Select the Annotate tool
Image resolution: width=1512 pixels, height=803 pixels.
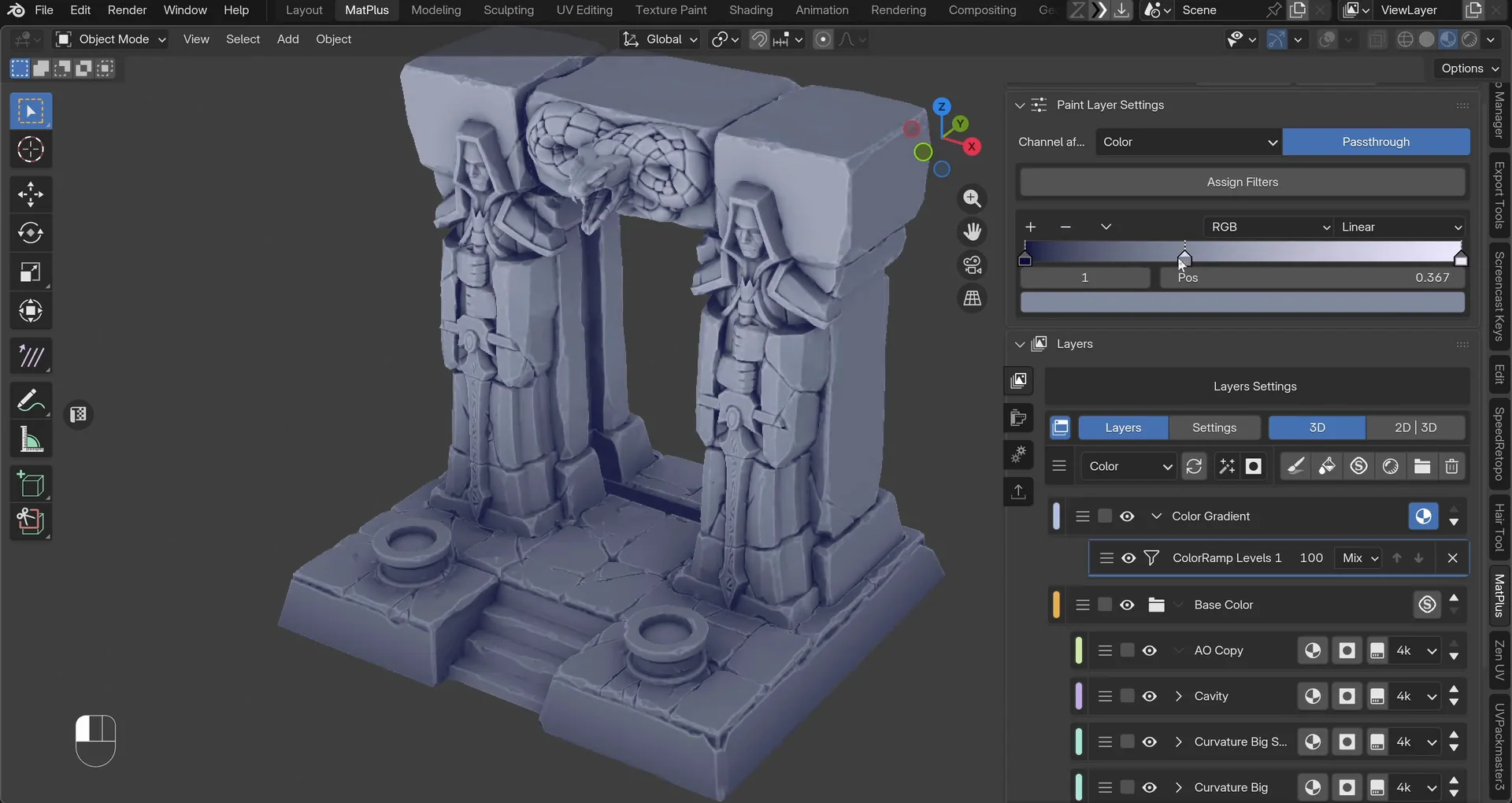pyautogui.click(x=31, y=401)
